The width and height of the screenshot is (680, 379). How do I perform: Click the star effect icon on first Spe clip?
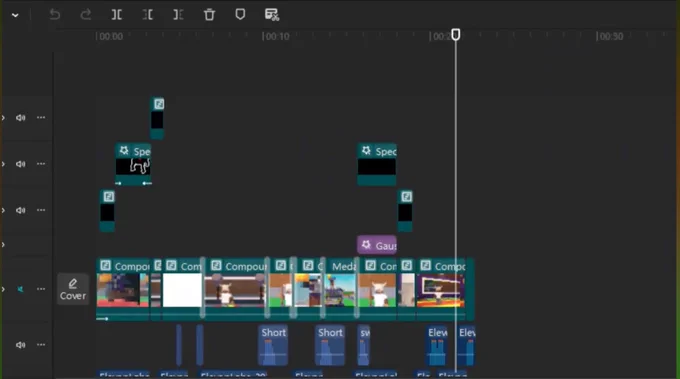pyautogui.click(x=124, y=150)
